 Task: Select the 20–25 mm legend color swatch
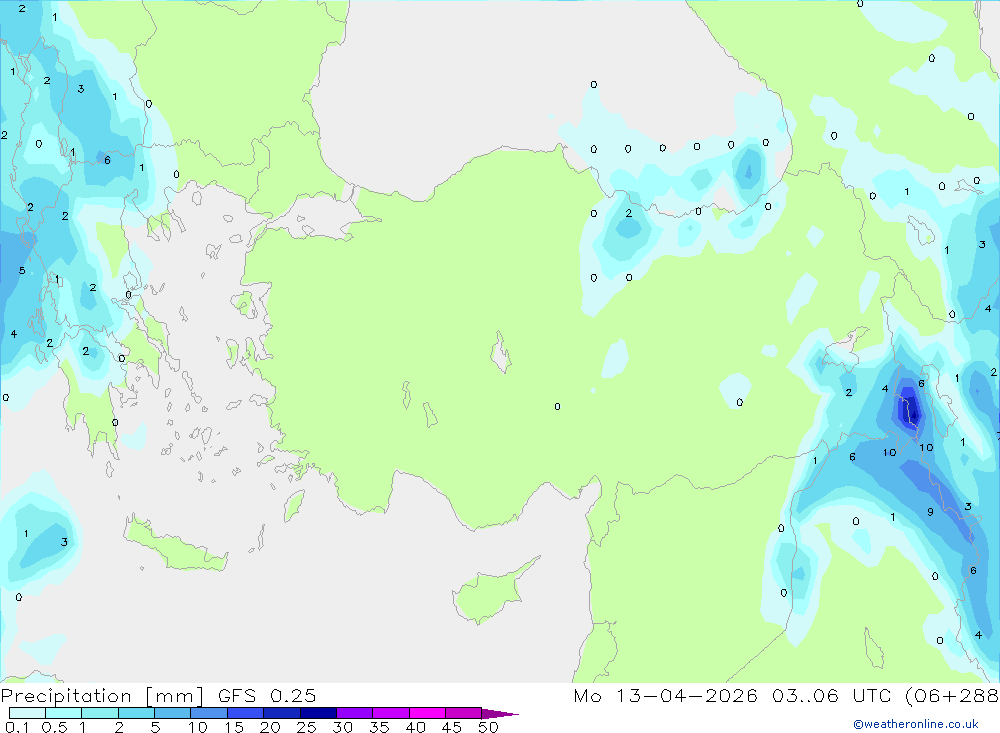click(282, 713)
